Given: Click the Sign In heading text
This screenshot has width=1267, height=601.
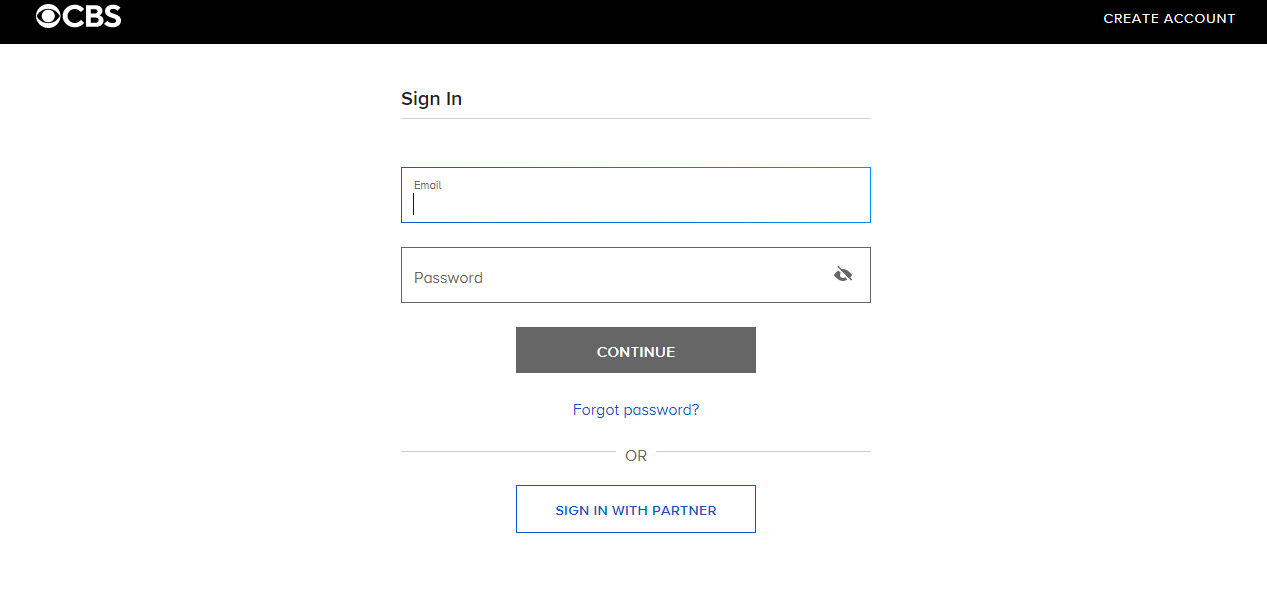Looking at the screenshot, I should [431, 99].
